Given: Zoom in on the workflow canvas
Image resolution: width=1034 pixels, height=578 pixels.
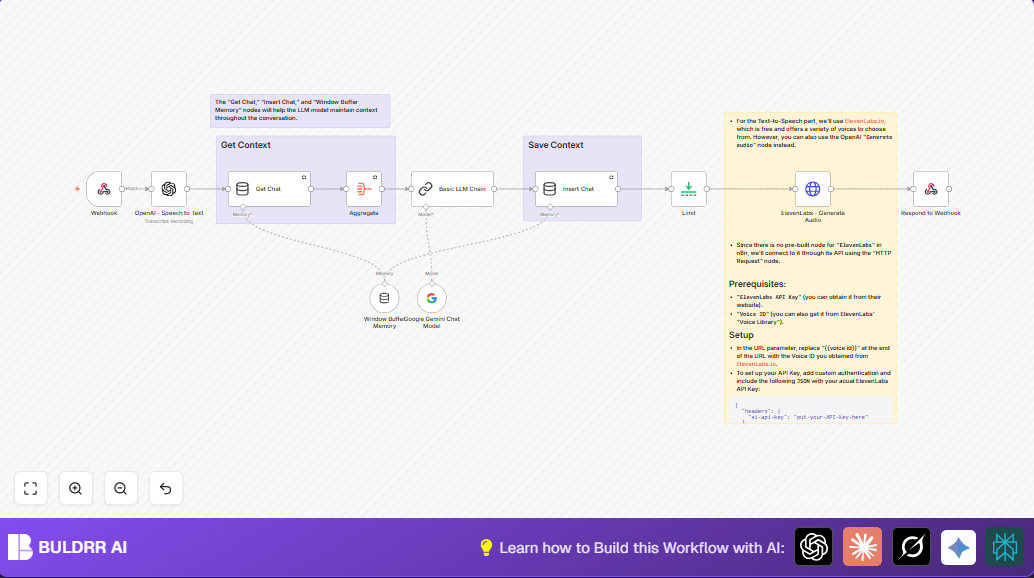Looking at the screenshot, I should pos(76,488).
